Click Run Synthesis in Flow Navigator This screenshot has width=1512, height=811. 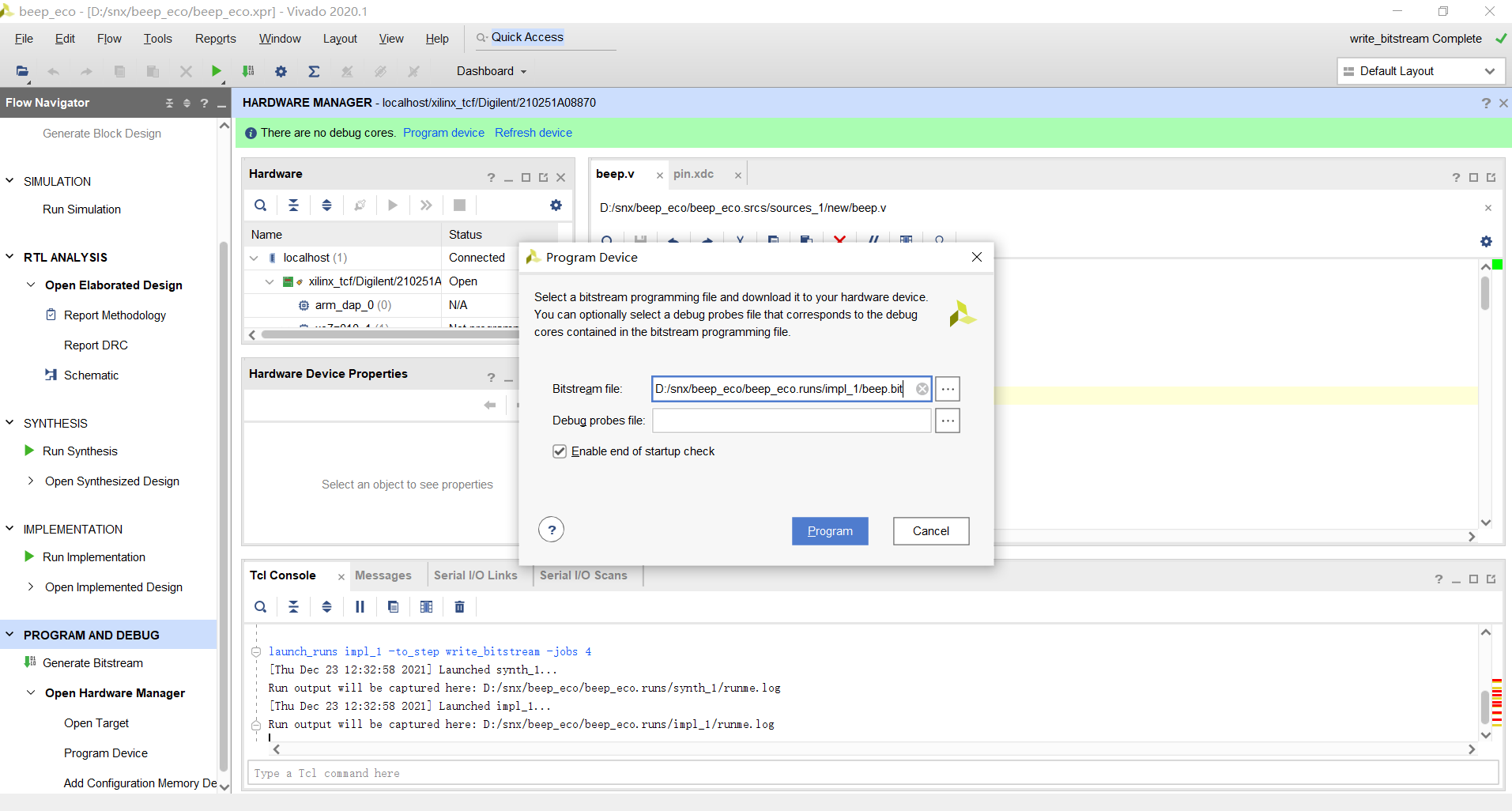pos(80,451)
